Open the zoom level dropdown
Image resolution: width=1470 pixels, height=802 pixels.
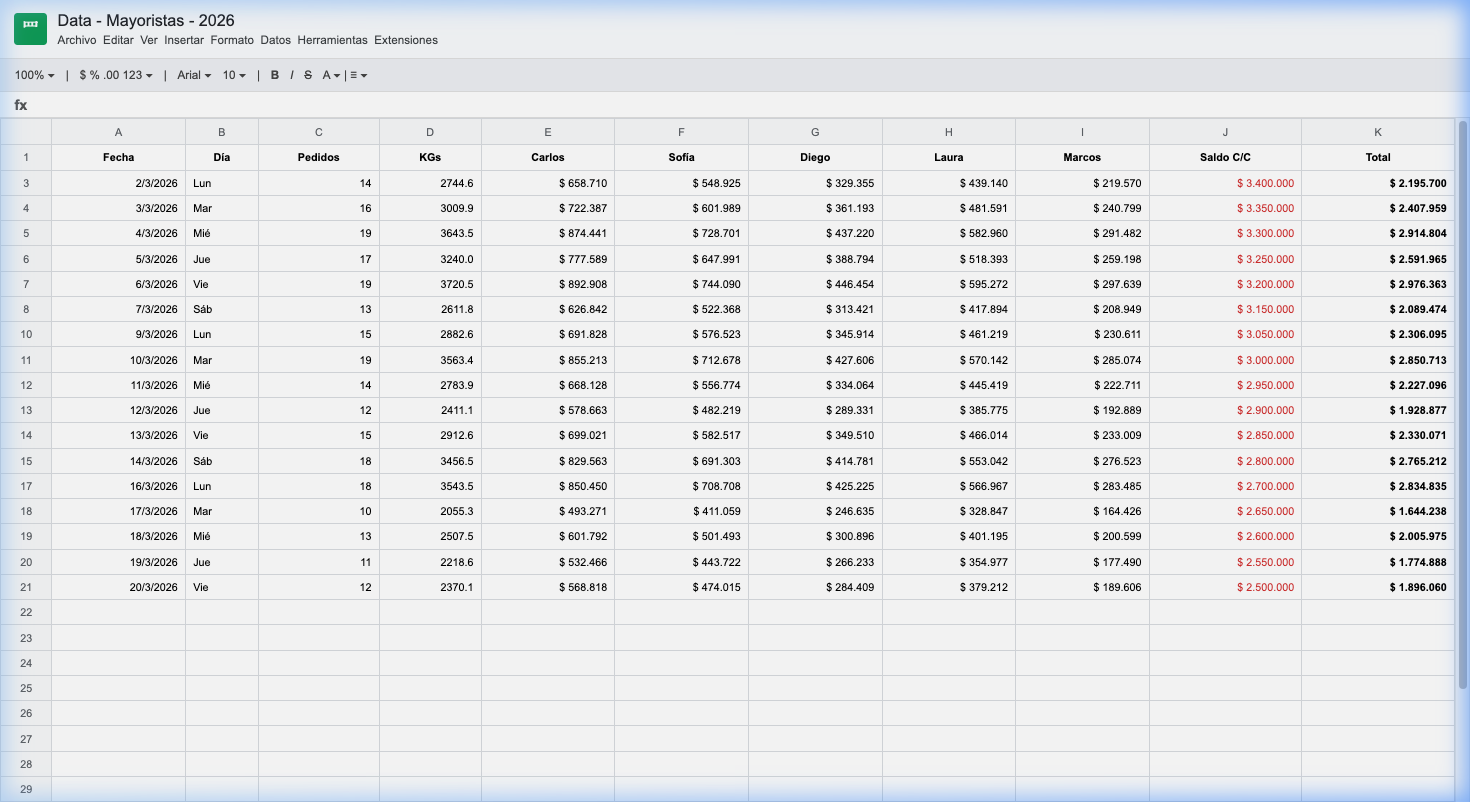coord(33,74)
